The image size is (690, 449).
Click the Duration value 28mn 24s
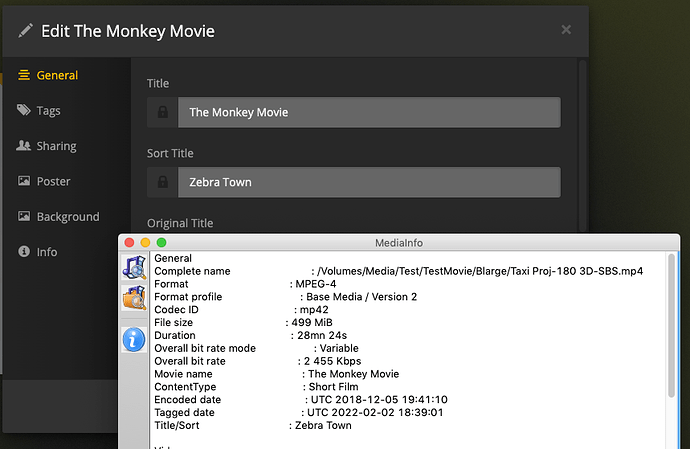pyautogui.click(x=322, y=335)
